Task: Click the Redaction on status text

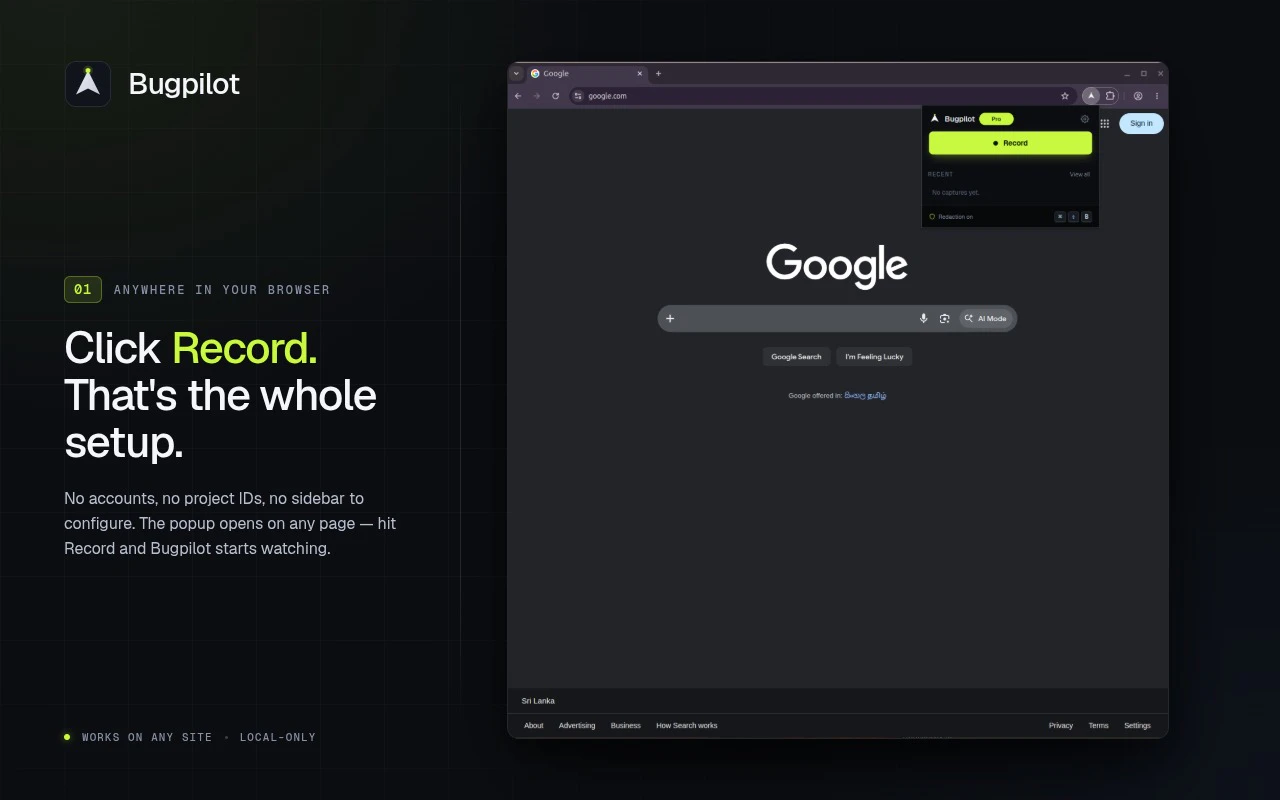Action: pos(955,217)
